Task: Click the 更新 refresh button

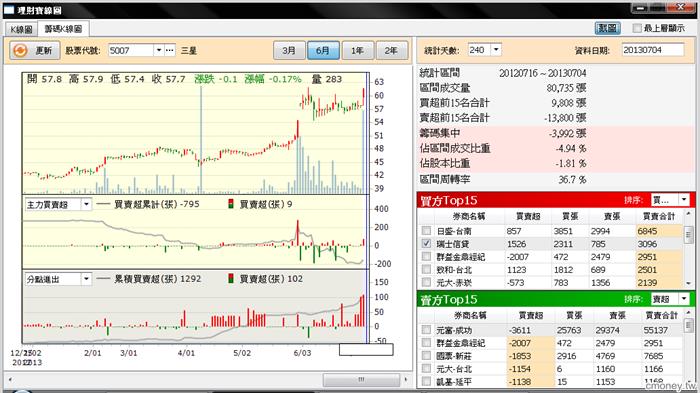Action: (x=34, y=50)
